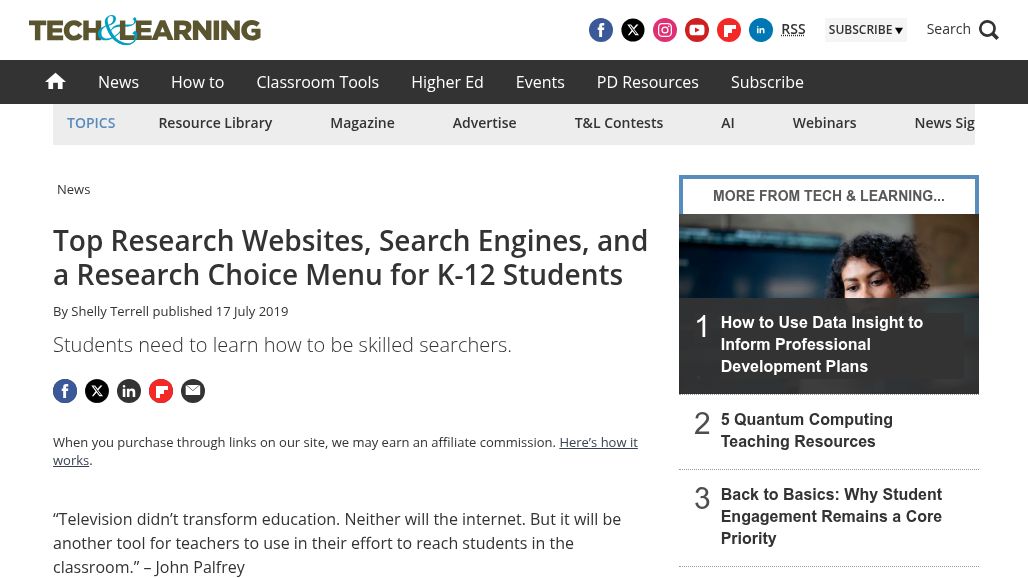
Task: Open the header X (Twitter) icon
Action: click(x=633, y=30)
